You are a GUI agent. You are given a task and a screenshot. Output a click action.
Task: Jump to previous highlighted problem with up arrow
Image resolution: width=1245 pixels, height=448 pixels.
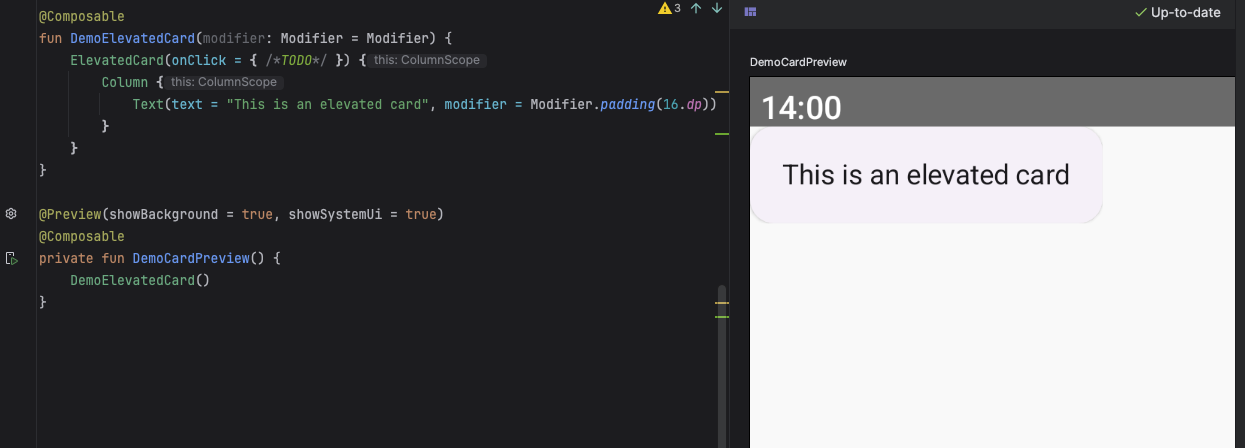696,9
